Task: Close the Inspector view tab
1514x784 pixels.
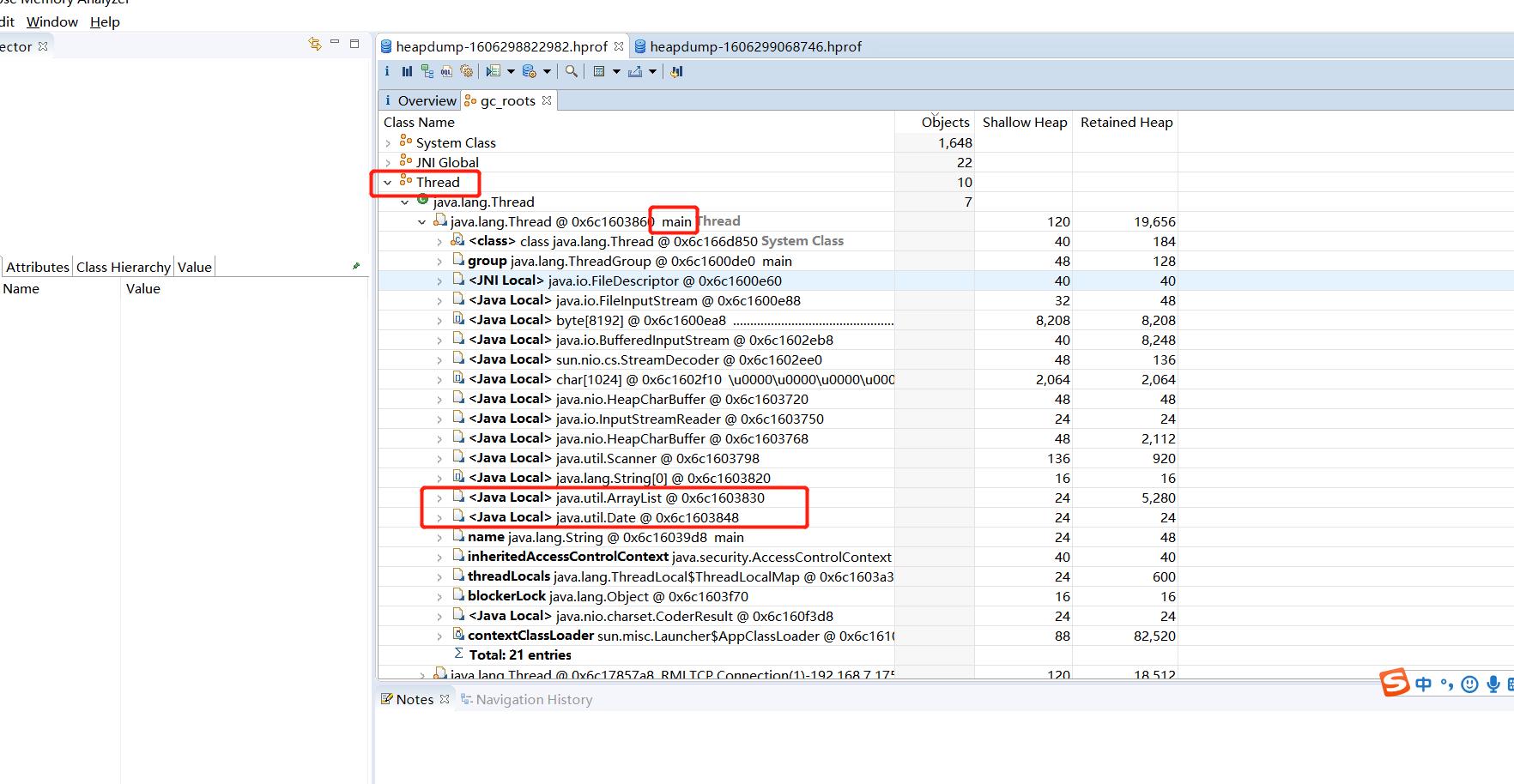Action: click(x=43, y=46)
